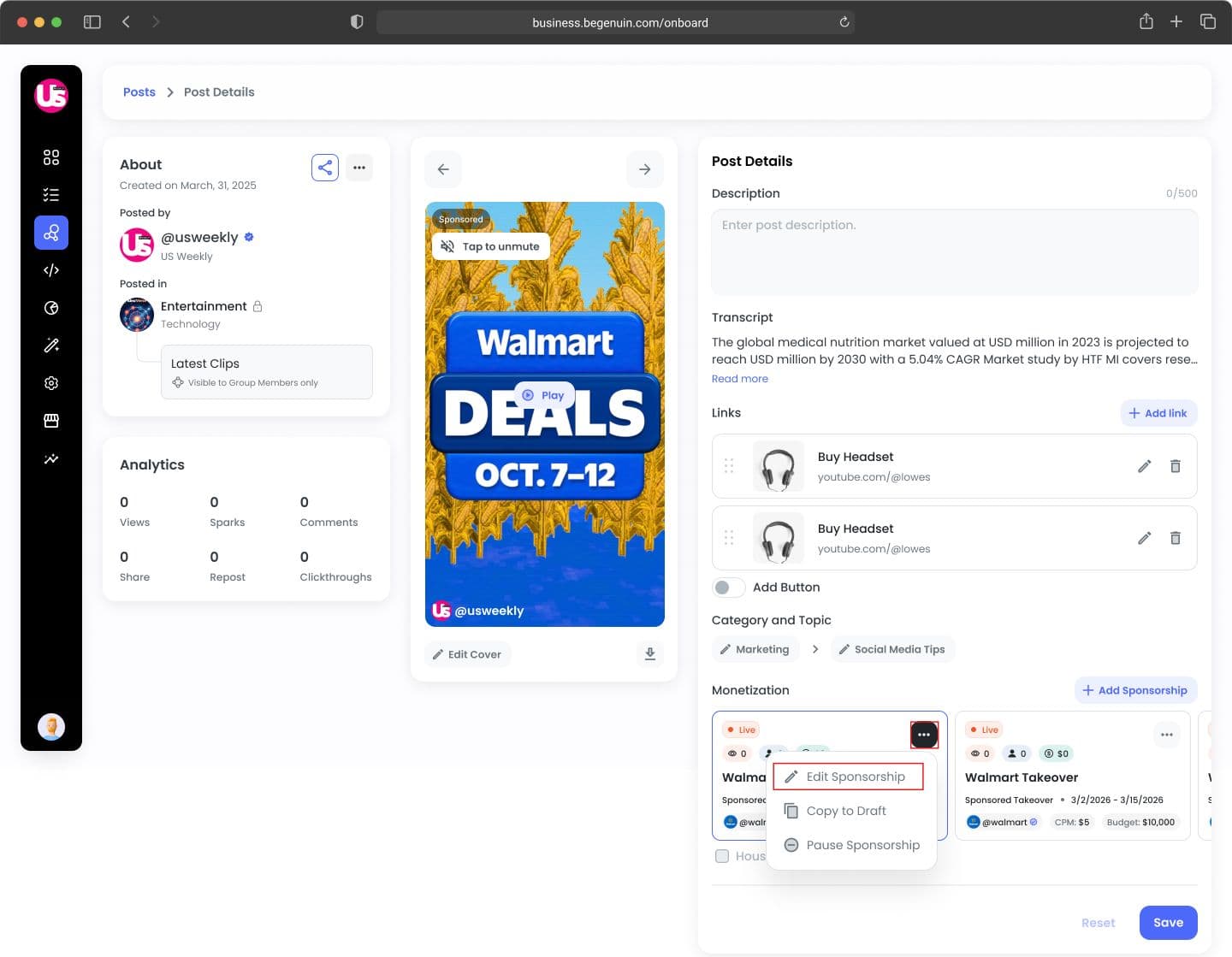Open the Walmart Takeover sponsorship card title
1232x957 pixels.
pyautogui.click(x=1022, y=777)
